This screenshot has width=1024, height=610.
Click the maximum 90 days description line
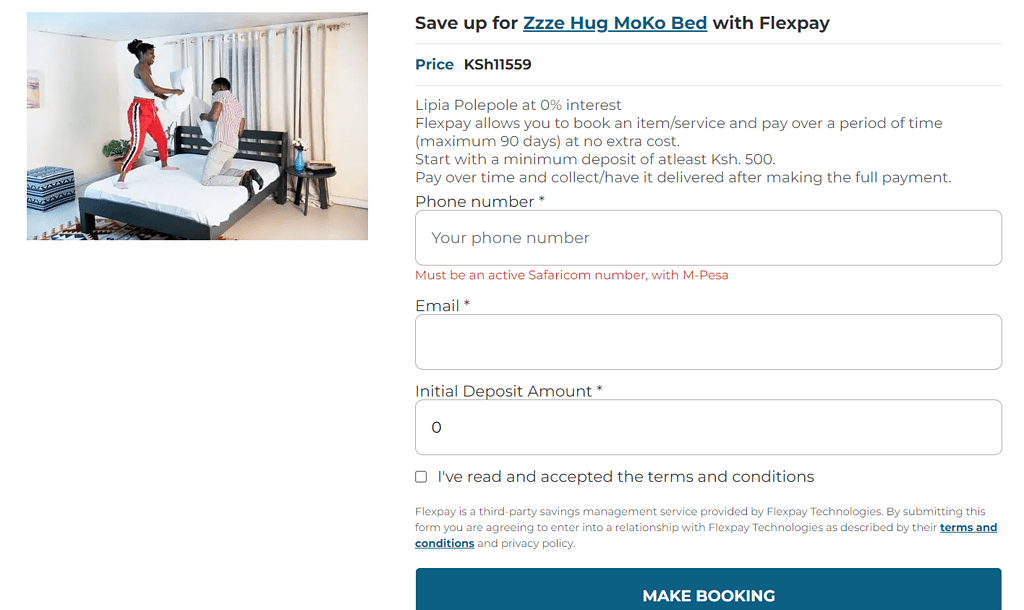click(x=679, y=122)
